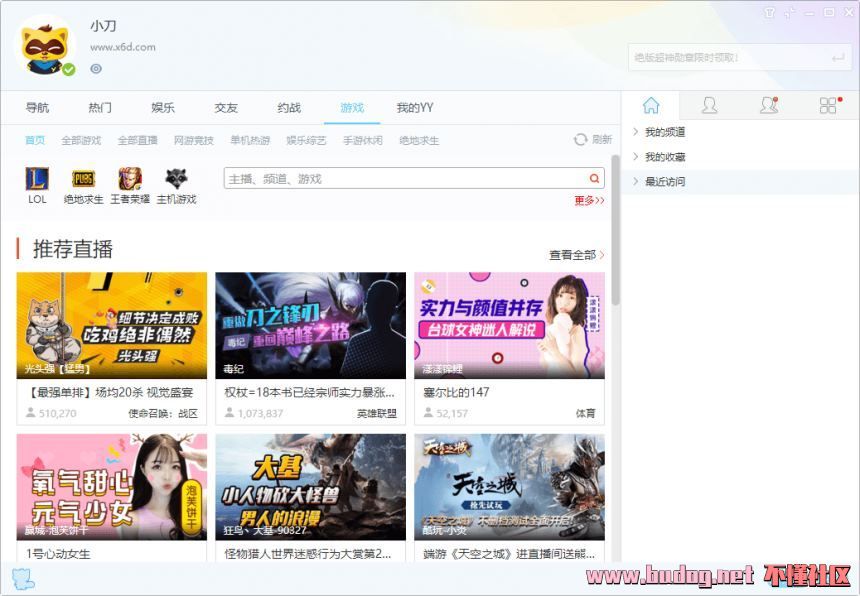This screenshot has height=596, width=860.
Task: Click the home icon in right panel
Action: (x=651, y=106)
